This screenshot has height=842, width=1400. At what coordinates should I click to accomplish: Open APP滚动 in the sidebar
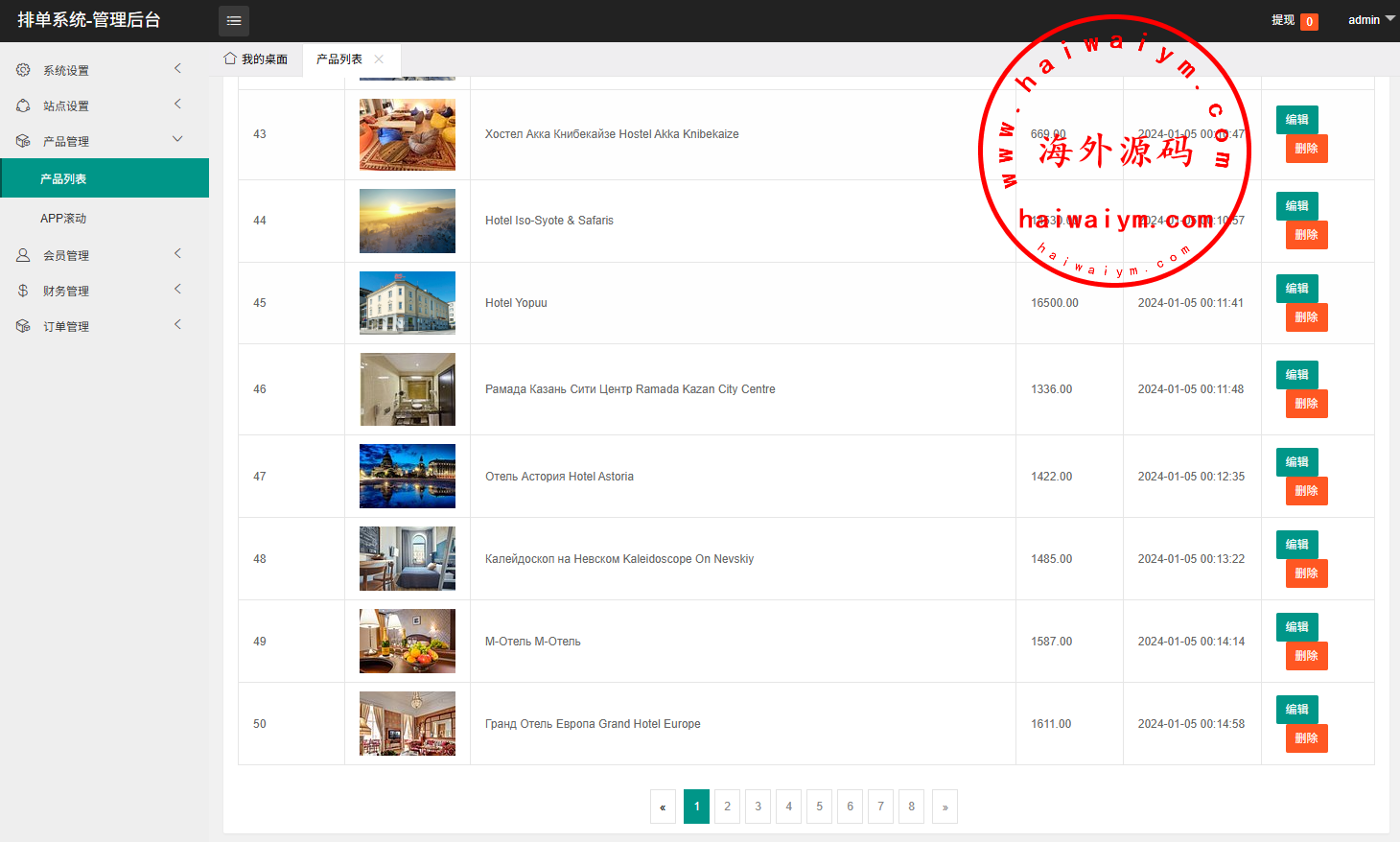point(63,219)
